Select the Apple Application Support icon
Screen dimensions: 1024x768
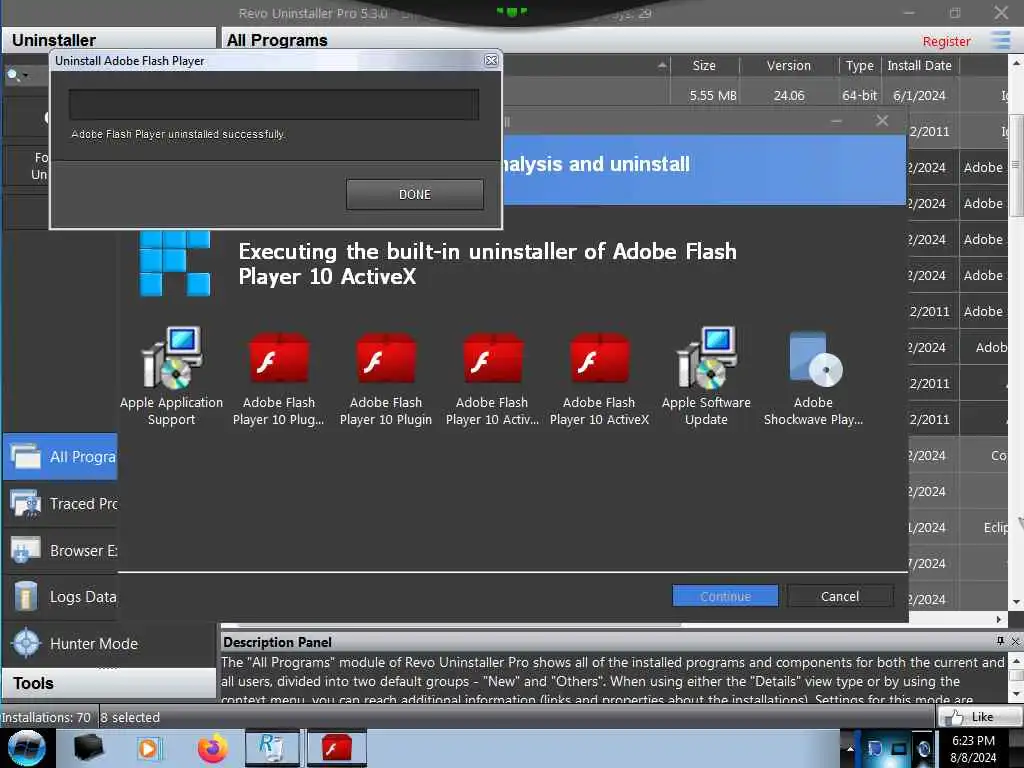click(x=171, y=377)
